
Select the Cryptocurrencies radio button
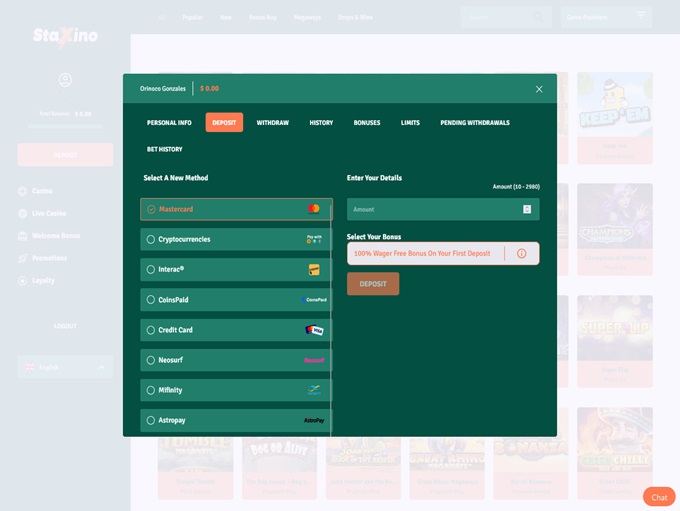click(151, 240)
